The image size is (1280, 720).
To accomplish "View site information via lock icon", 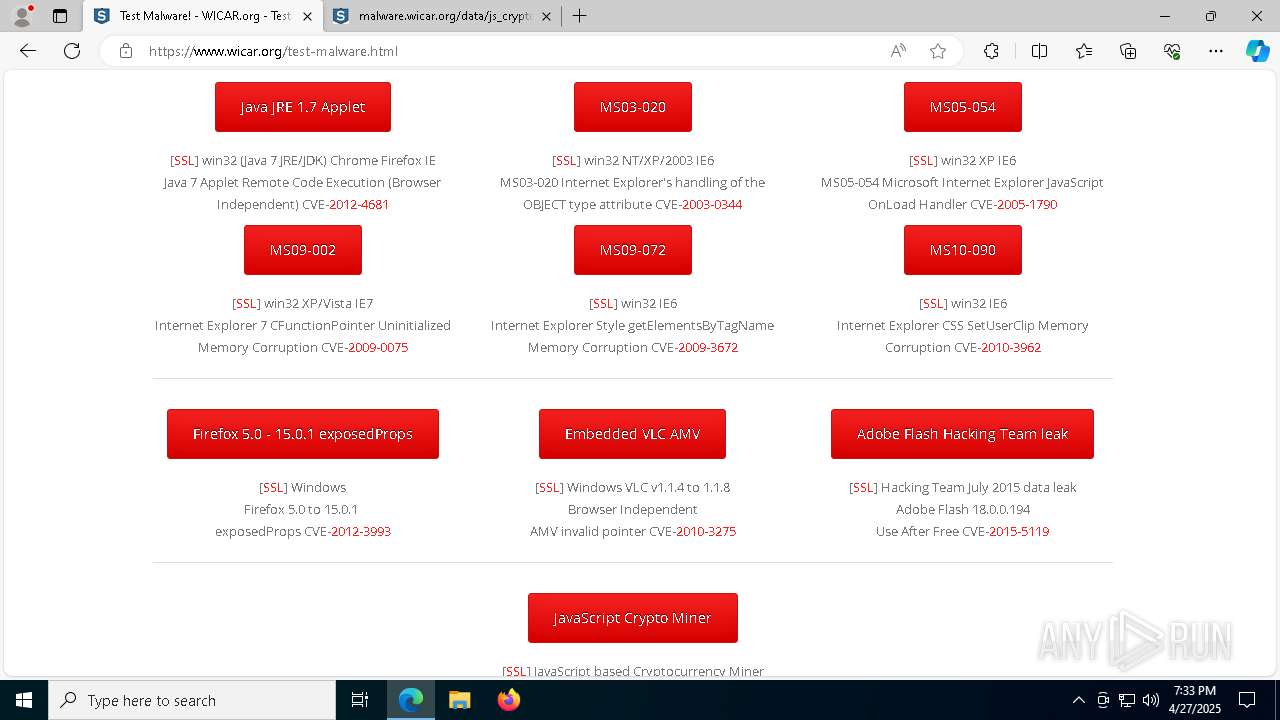I will point(126,51).
